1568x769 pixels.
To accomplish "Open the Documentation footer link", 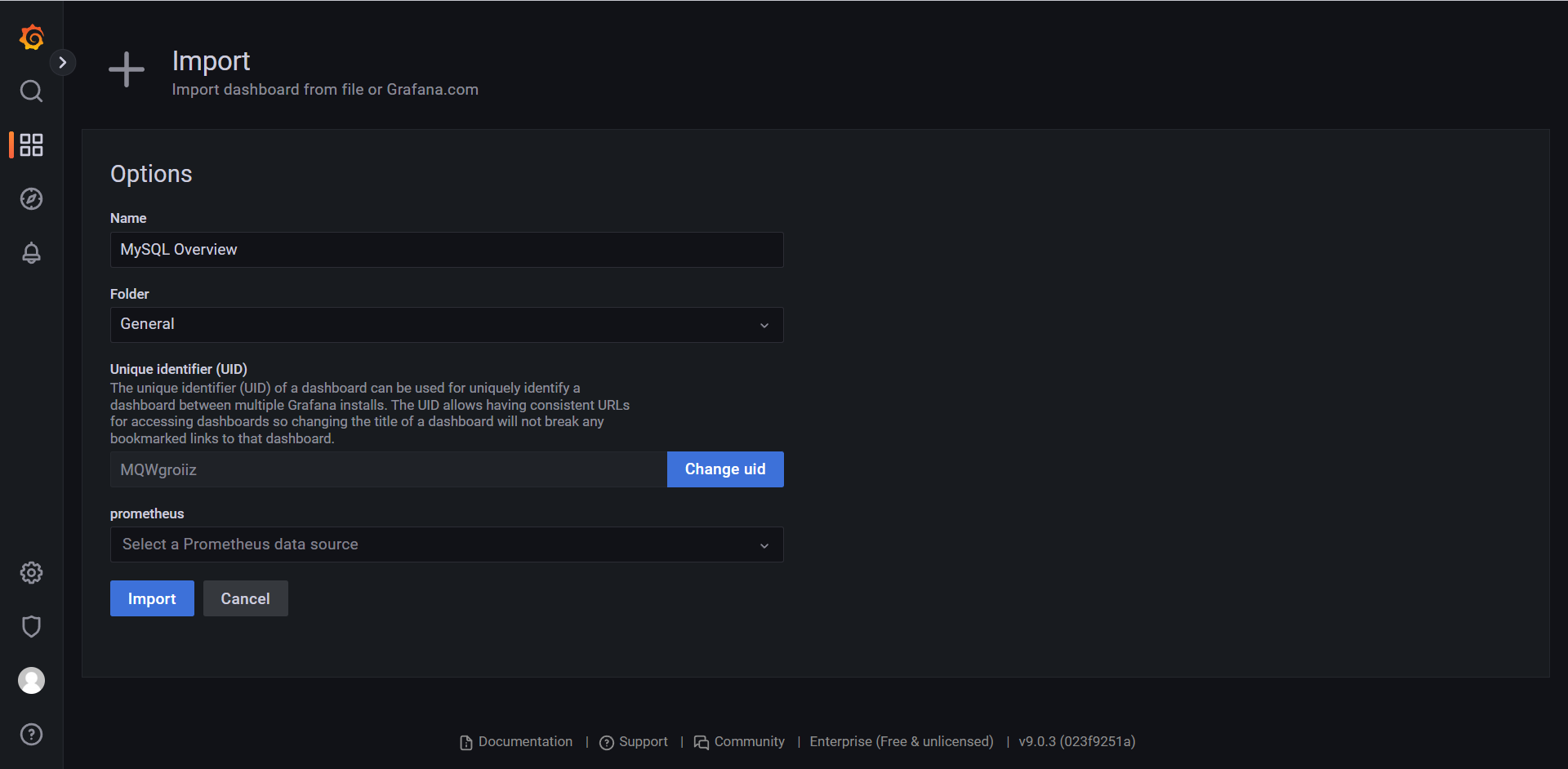I will 516,741.
